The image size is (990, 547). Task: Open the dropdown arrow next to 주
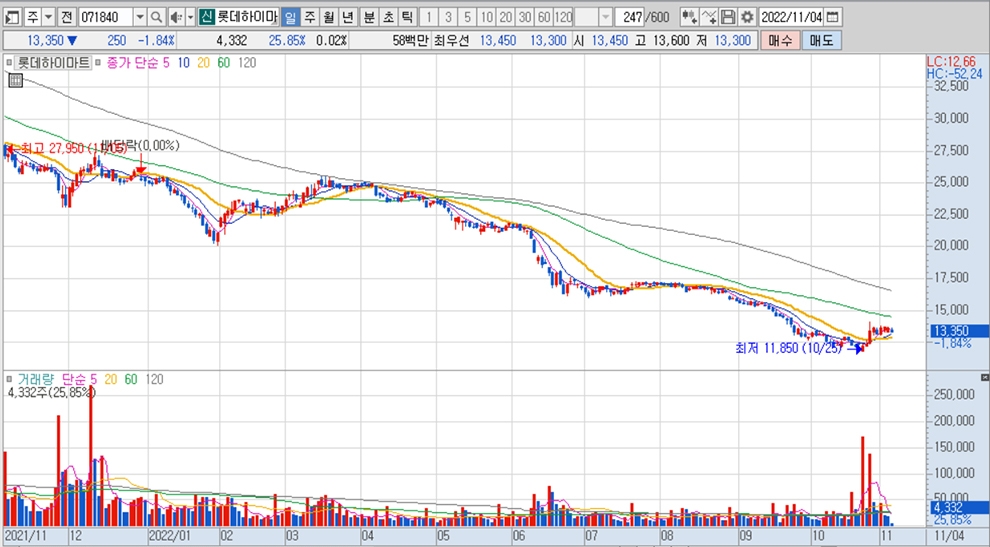48,17
